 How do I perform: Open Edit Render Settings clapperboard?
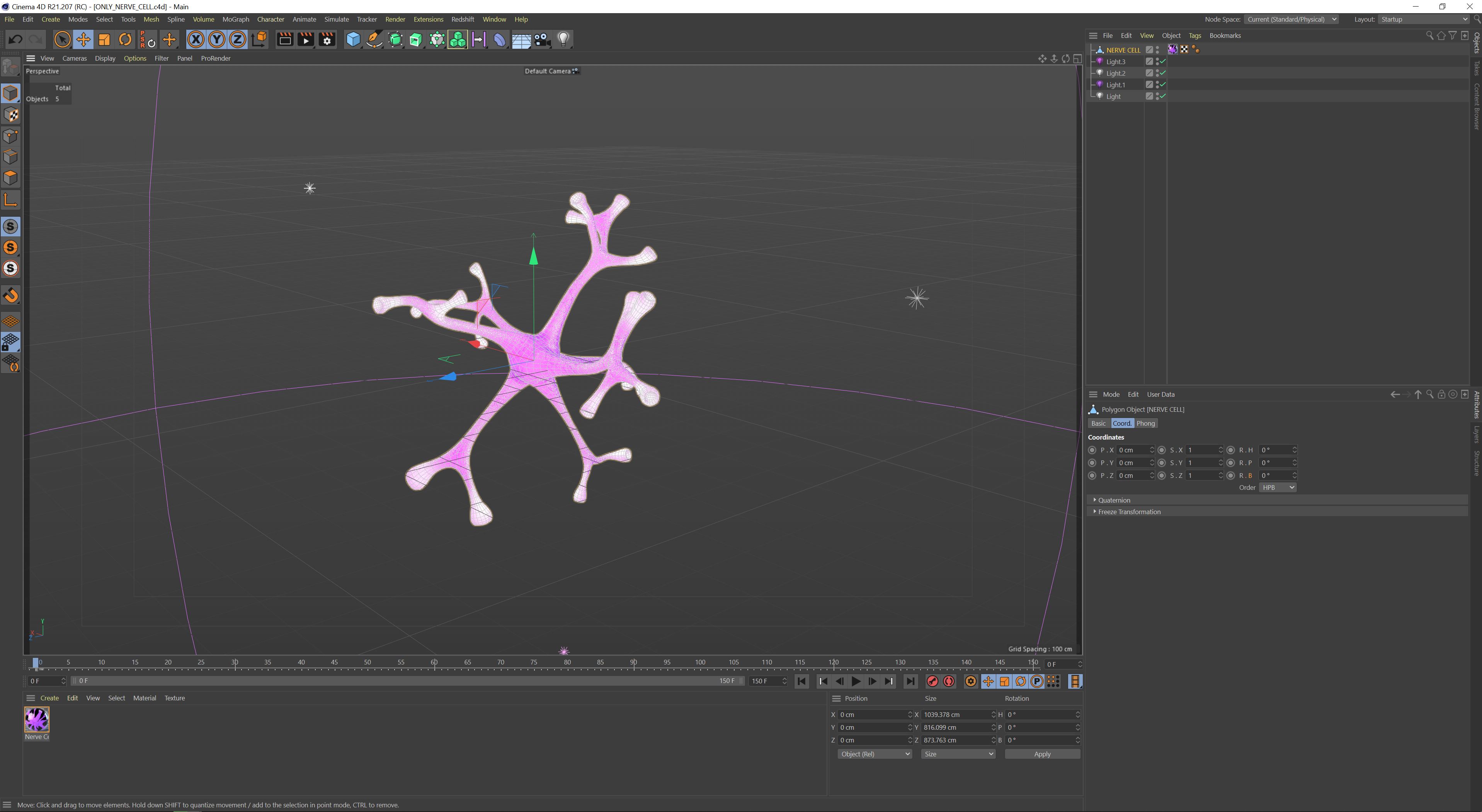[x=327, y=40]
